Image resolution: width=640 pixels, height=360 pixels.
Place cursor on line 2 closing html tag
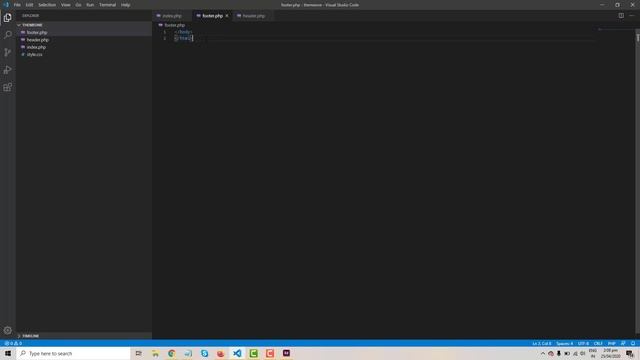(183, 38)
